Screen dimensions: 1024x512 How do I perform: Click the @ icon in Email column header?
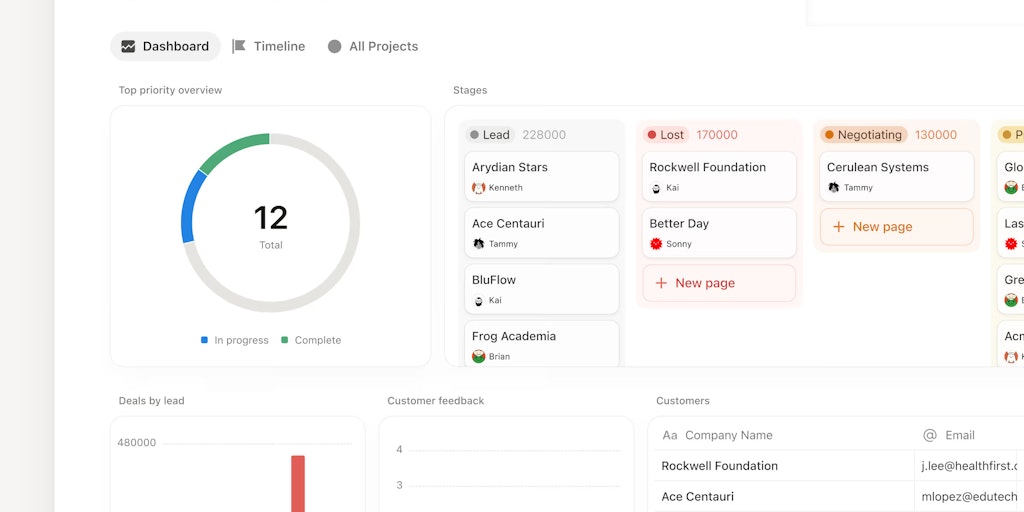930,435
